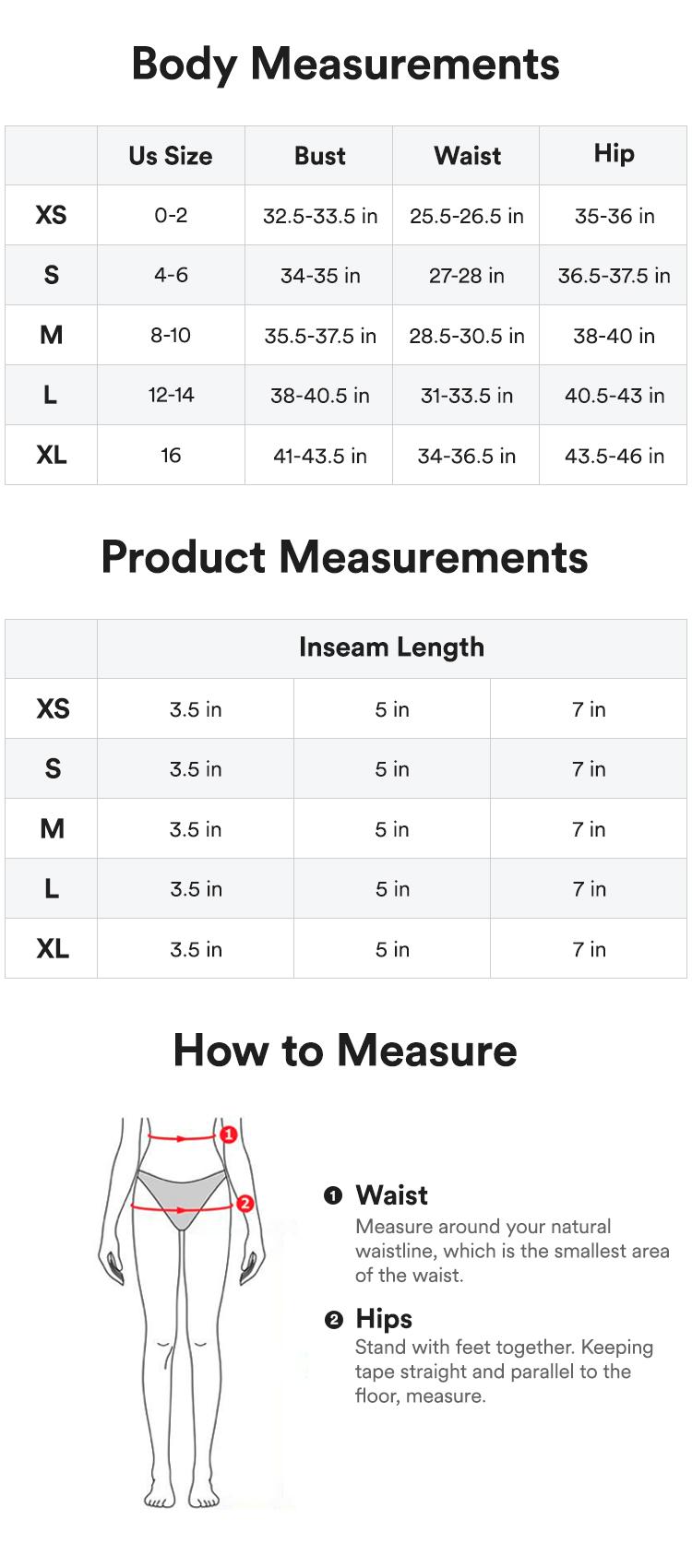Click the 43.5-46 in hip cell

click(614, 456)
